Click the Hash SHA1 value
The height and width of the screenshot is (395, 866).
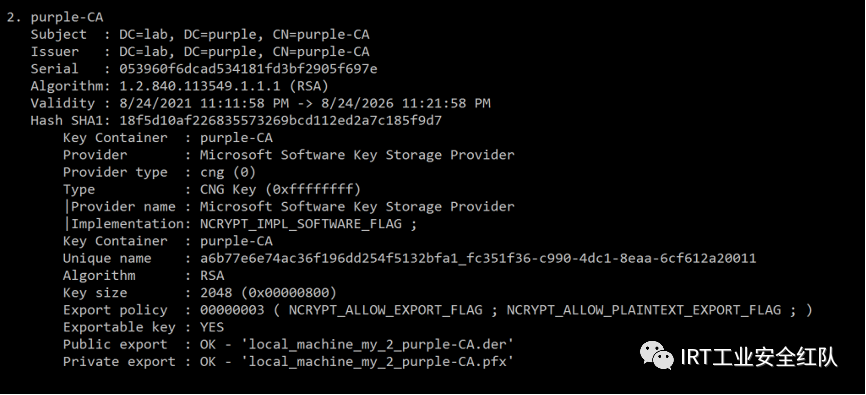pyautogui.click(x=281, y=120)
